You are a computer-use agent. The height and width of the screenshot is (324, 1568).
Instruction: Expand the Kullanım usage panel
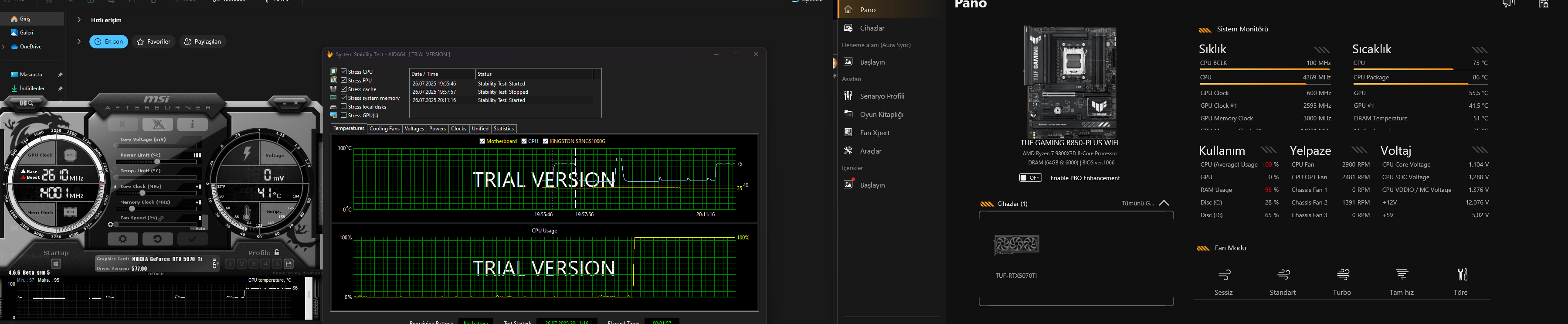pyautogui.click(x=1269, y=150)
